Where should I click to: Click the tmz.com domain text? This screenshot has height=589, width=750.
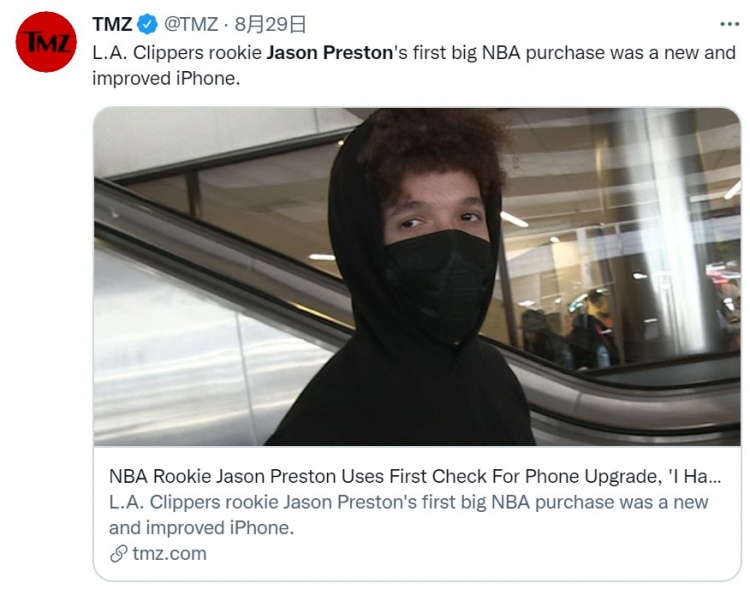pyautogui.click(x=169, y=554)
